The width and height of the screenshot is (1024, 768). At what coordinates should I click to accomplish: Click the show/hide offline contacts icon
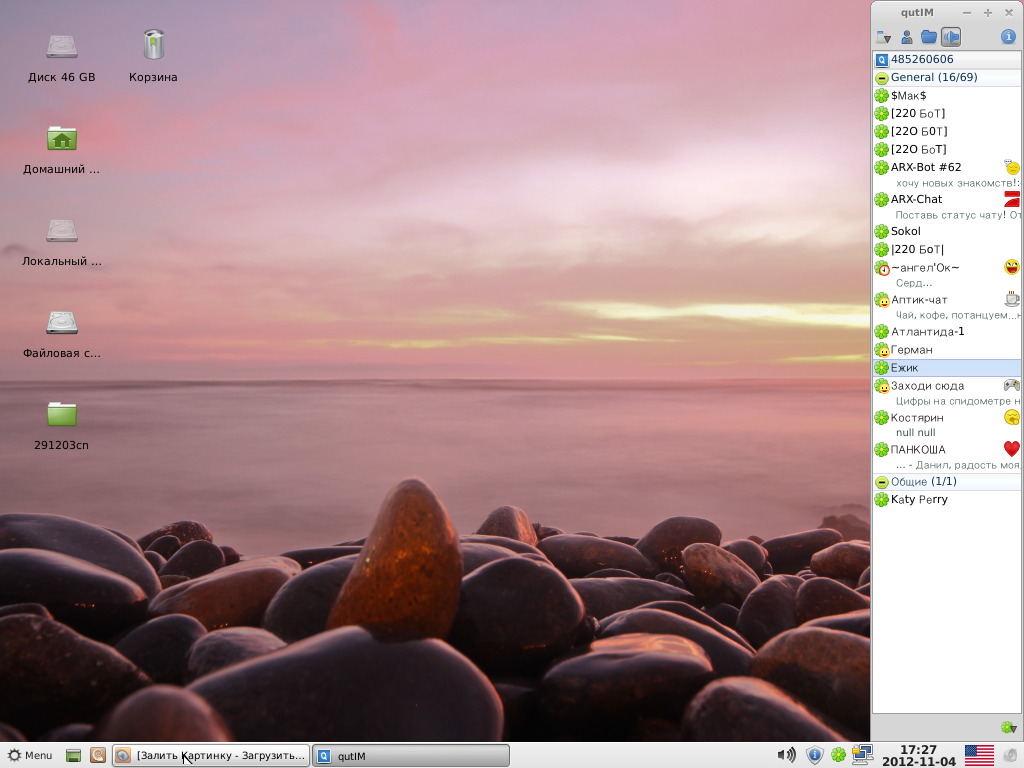coord(906,37)
